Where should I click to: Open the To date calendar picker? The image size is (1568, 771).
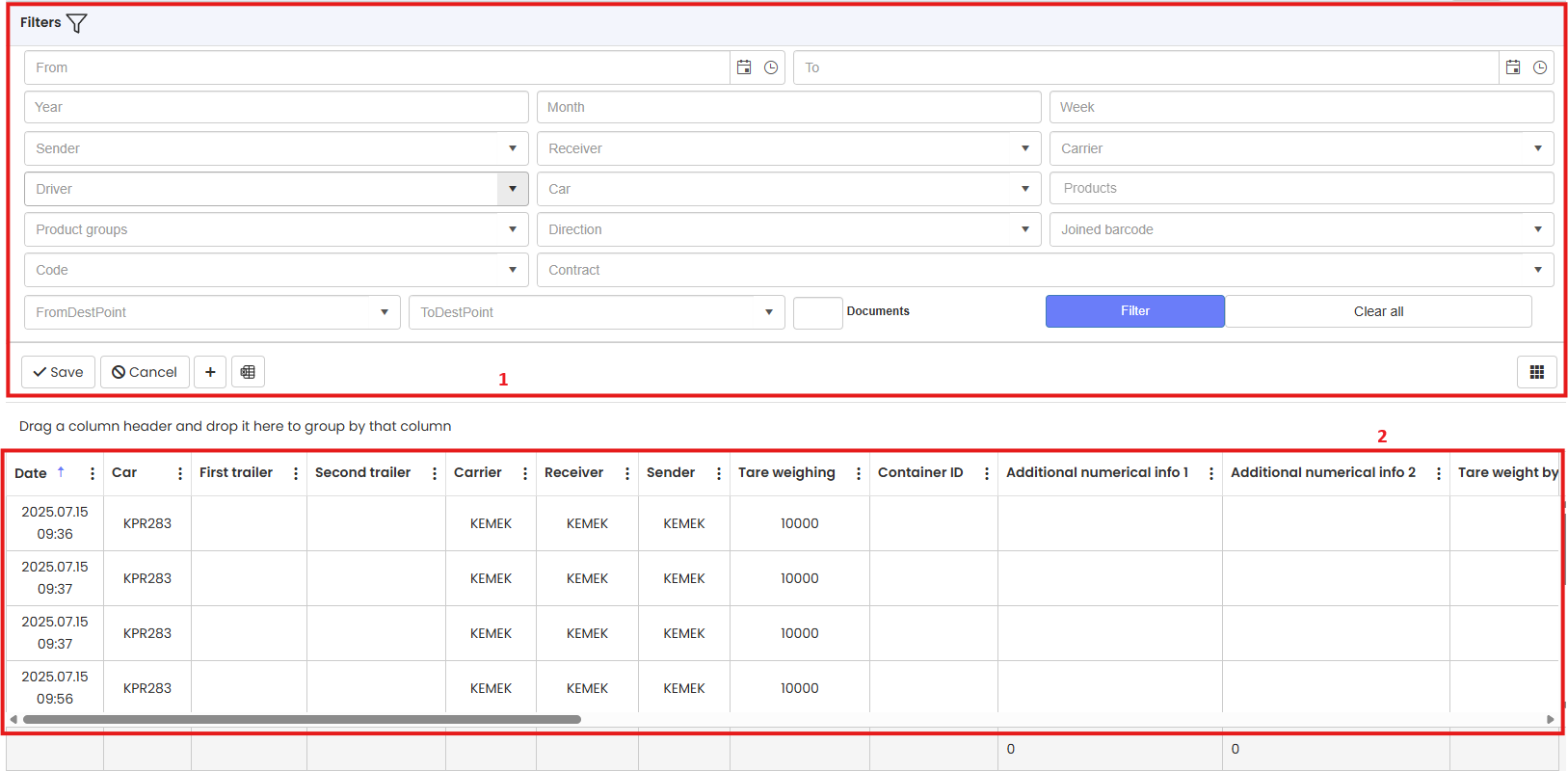1513,67
